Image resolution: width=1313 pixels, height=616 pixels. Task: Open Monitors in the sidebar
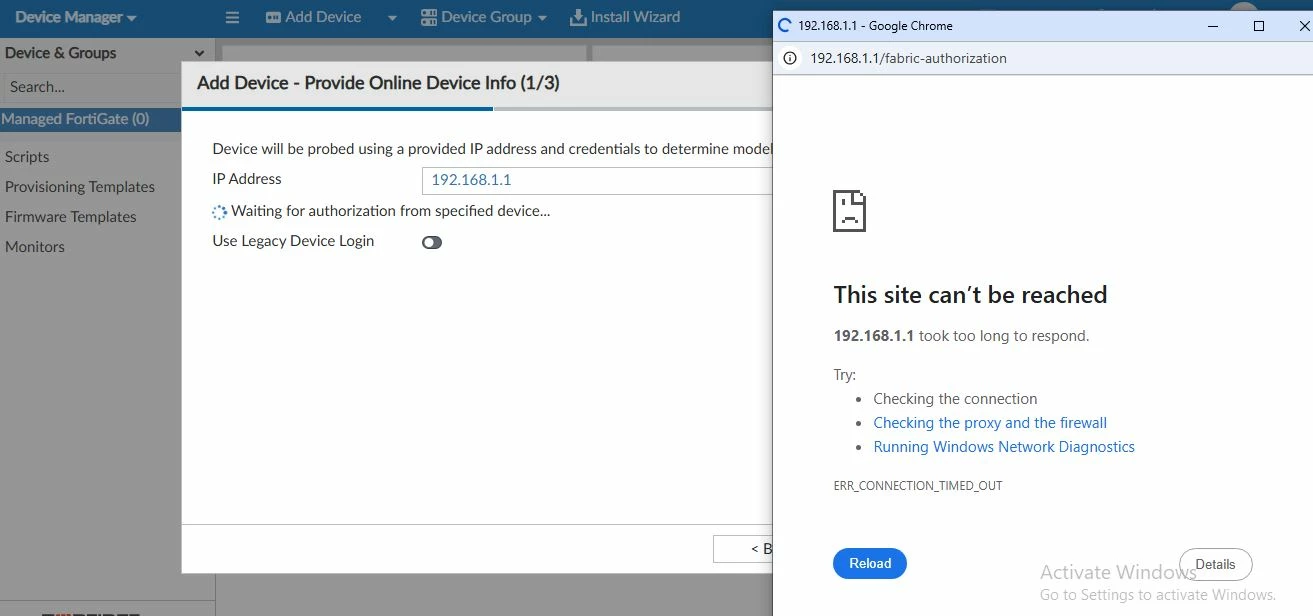point(35,247)
